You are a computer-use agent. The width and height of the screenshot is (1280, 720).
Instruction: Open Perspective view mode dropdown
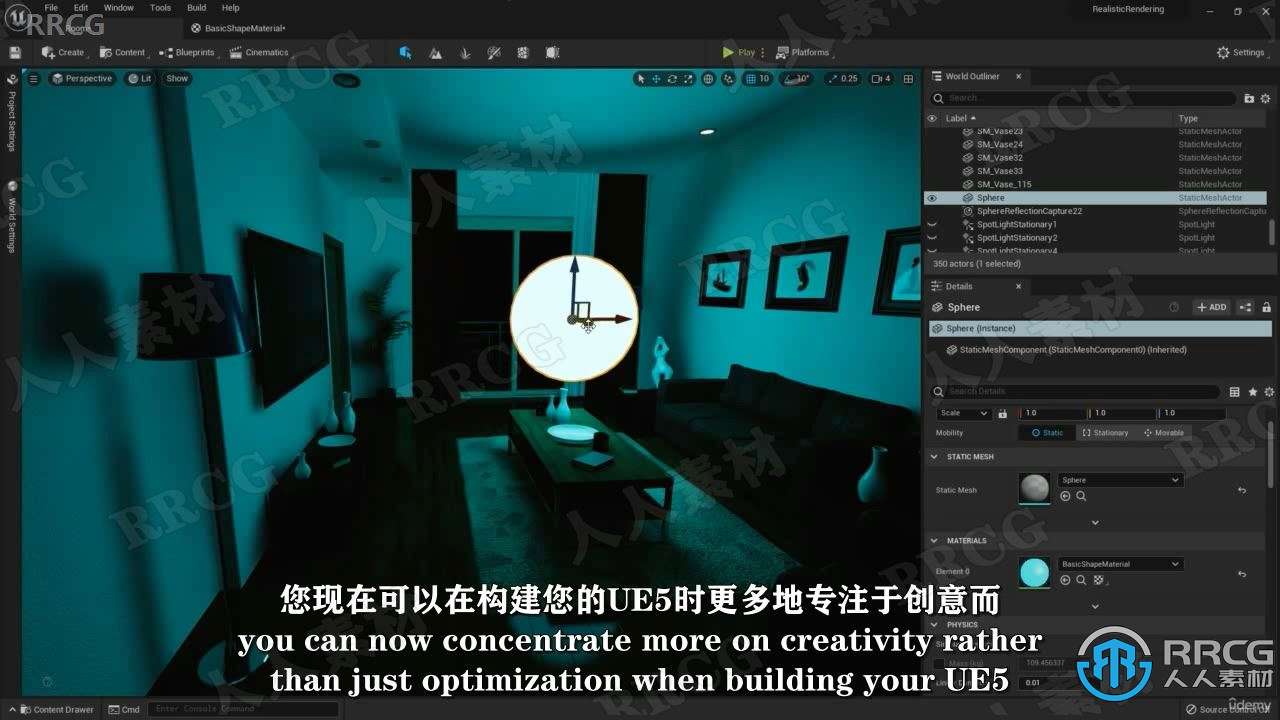pos(82,78)
